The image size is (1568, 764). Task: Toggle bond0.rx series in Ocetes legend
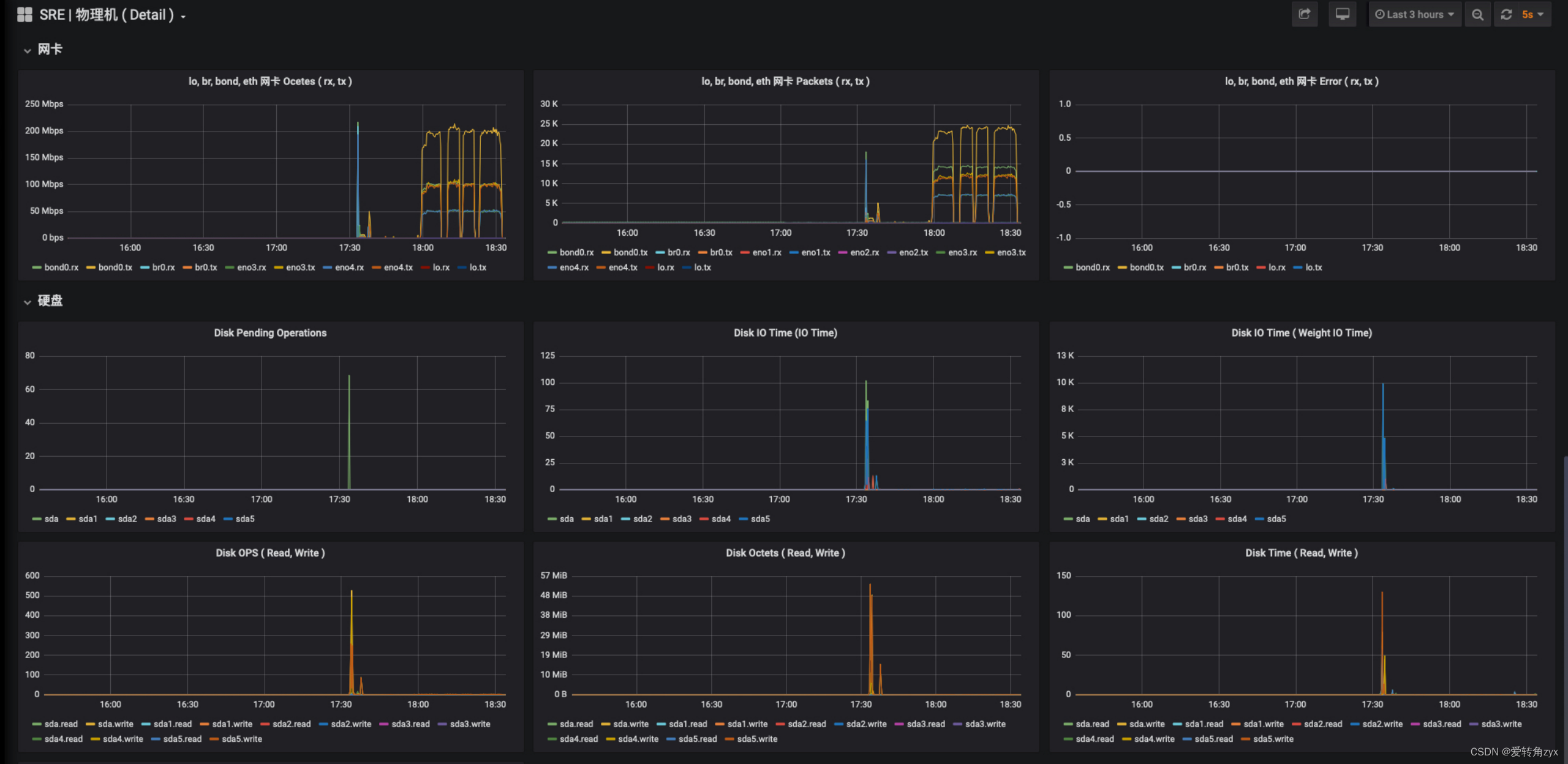61,268
